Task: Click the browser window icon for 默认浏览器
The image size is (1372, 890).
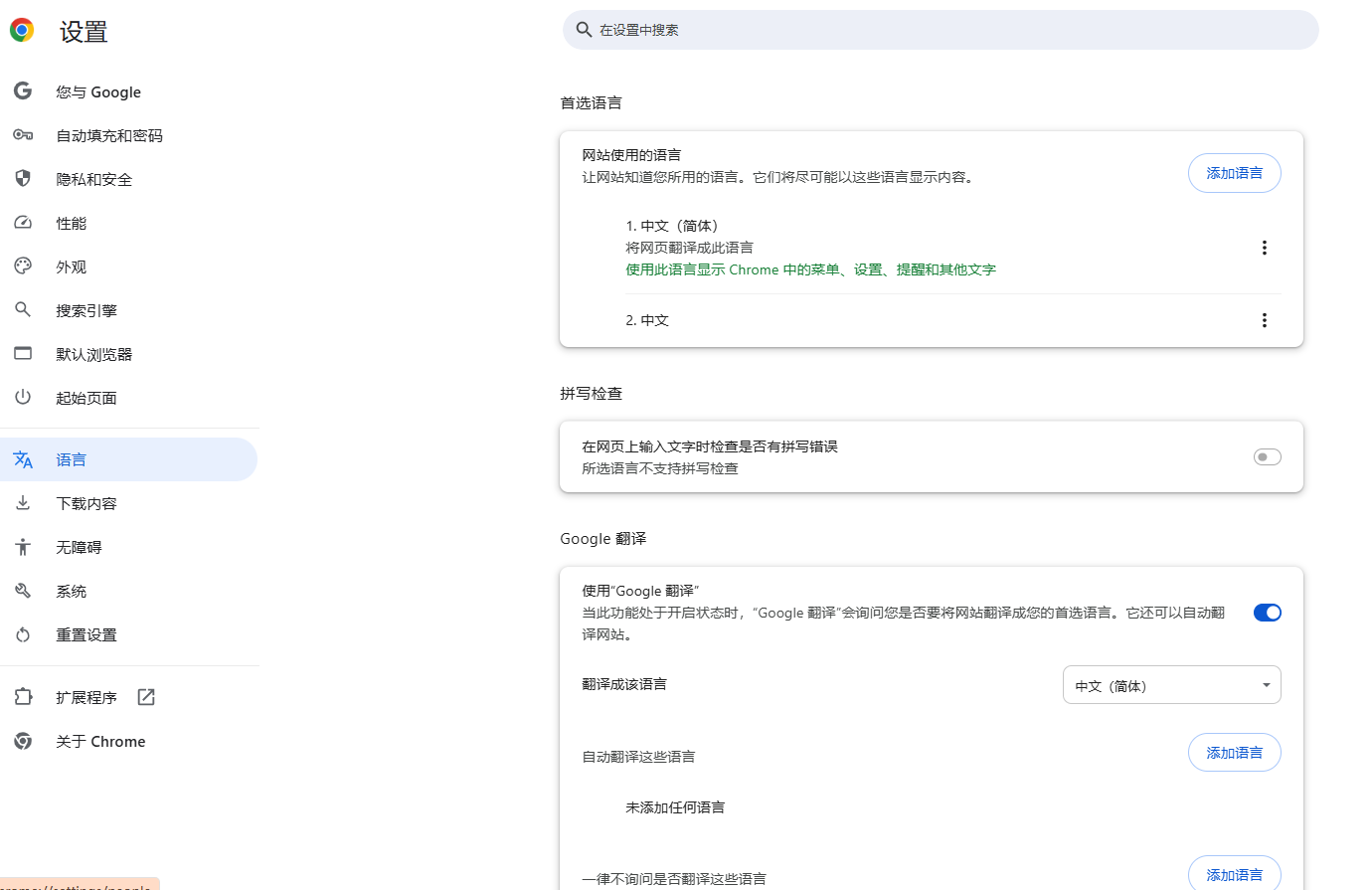Action: click(x=23, y=353)
